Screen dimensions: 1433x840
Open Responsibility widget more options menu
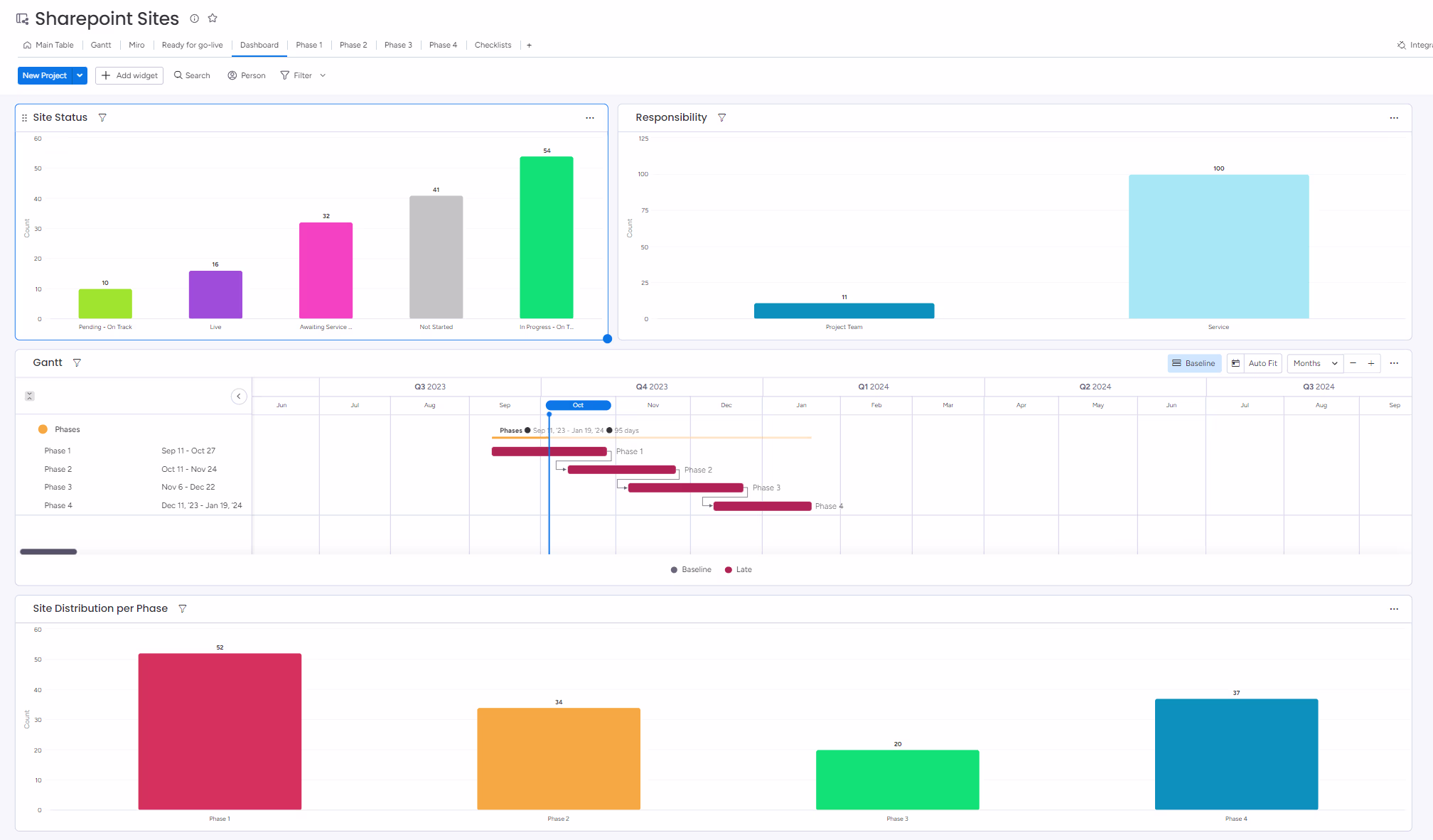[1394, 118]
